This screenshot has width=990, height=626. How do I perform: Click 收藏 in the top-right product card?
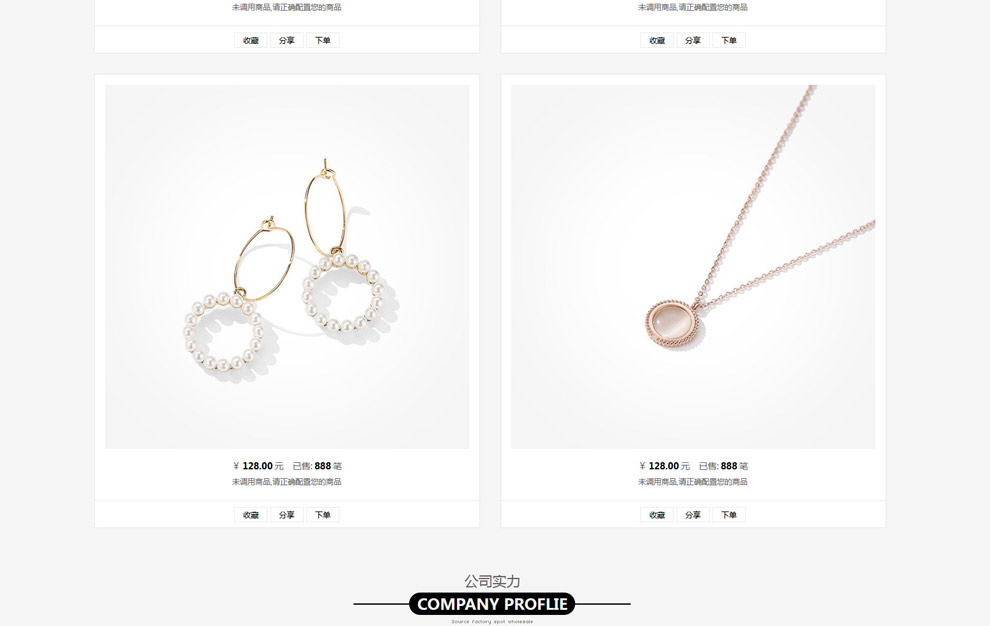pyautogui.click(x=657, y=40)
